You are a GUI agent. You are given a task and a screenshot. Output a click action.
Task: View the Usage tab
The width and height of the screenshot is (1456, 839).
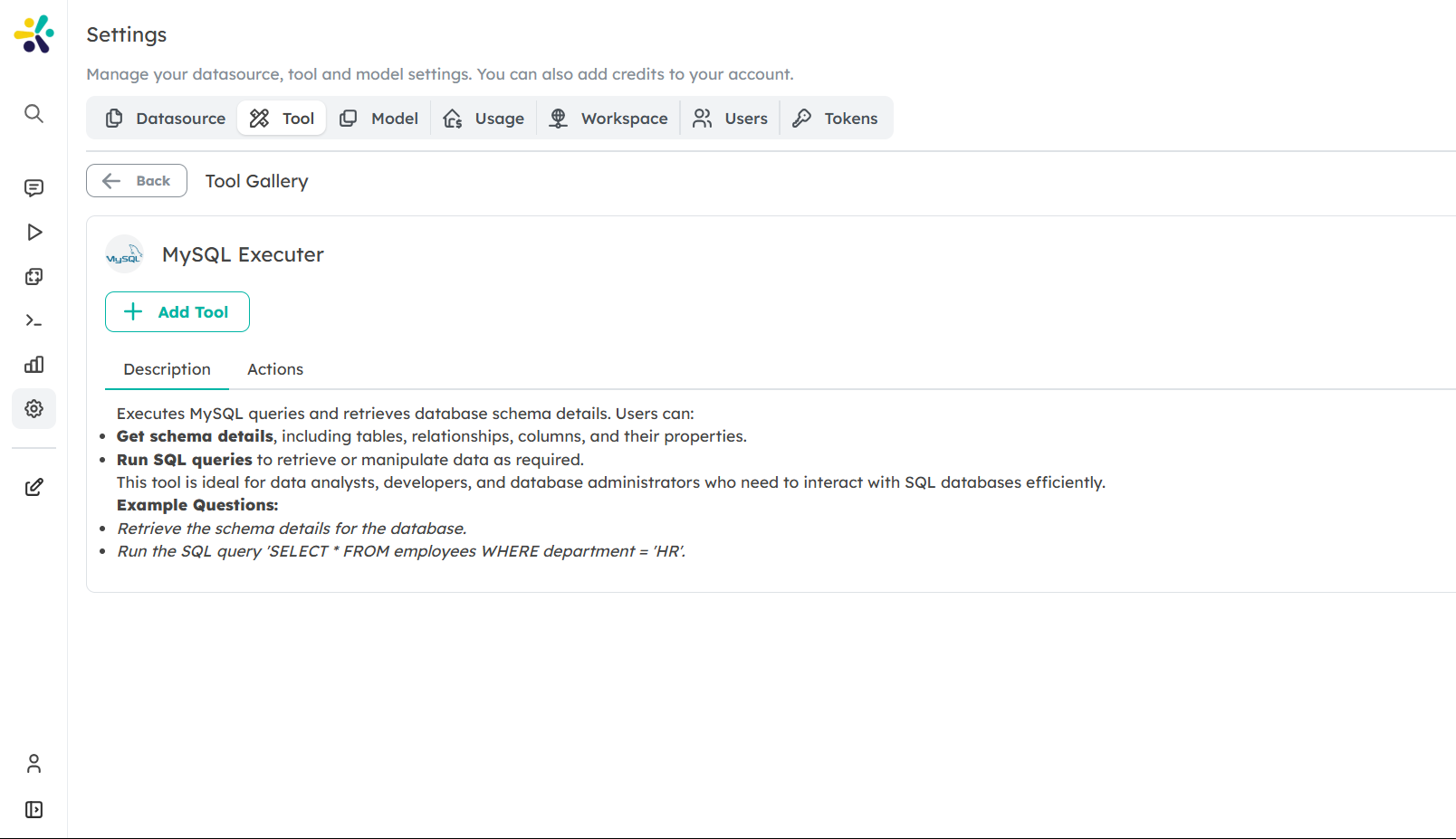[484, 118]
